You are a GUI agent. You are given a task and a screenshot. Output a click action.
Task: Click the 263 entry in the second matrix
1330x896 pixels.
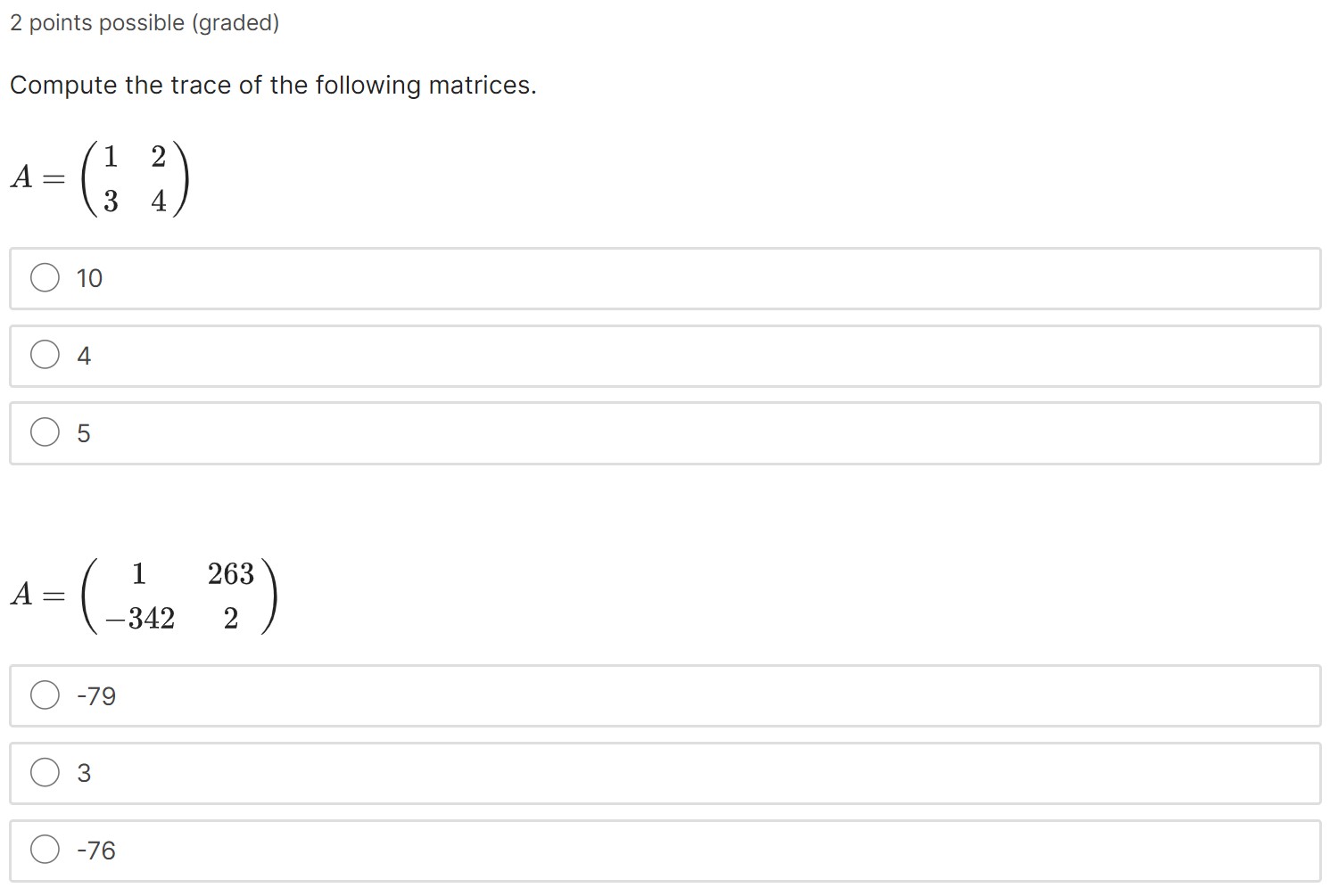pyautogui.click(x=231, y=573)
